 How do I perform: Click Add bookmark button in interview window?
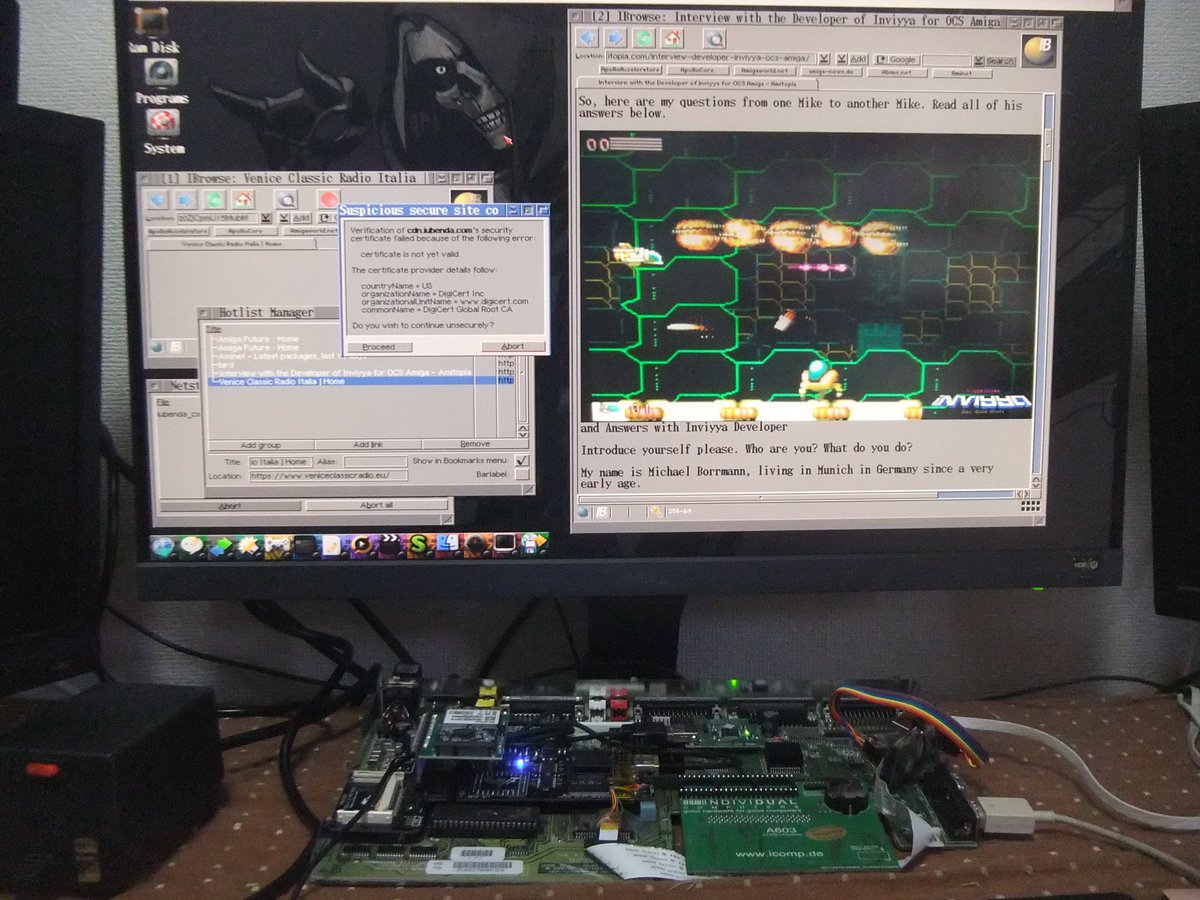click(x=858, y=59)
